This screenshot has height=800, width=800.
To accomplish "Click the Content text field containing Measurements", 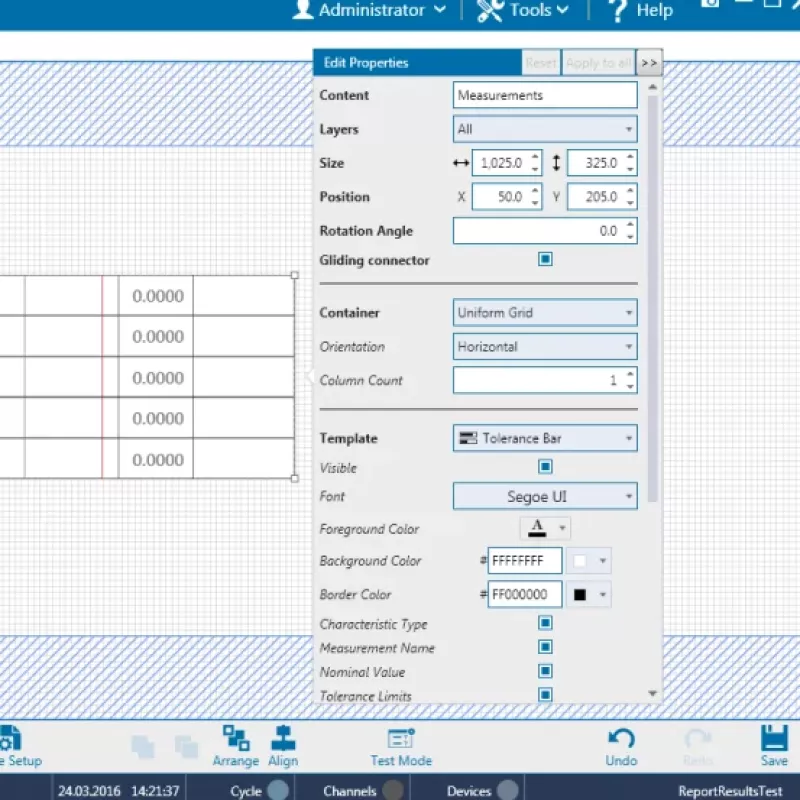I will tap(545, 96).
